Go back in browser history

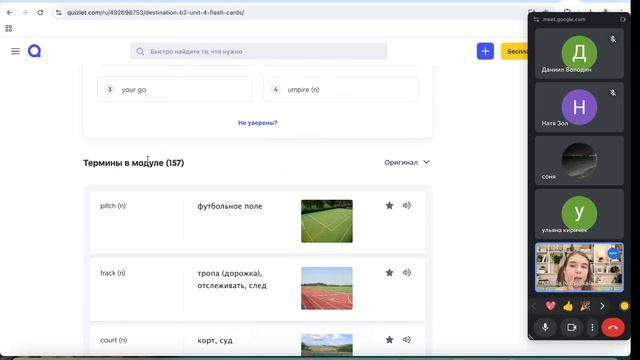click(x=9, y=13)
